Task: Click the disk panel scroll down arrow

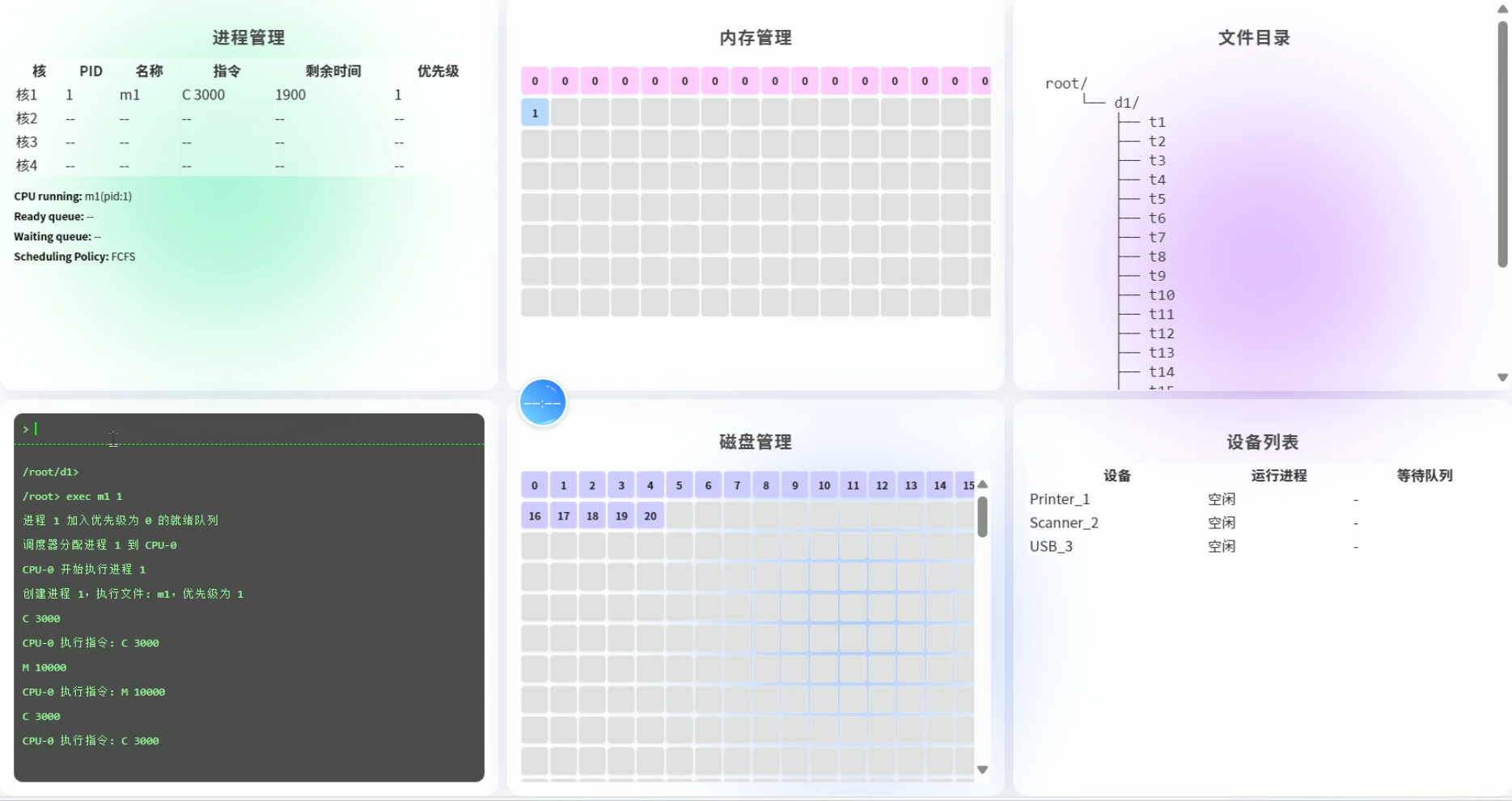Action: coord(982,769)
